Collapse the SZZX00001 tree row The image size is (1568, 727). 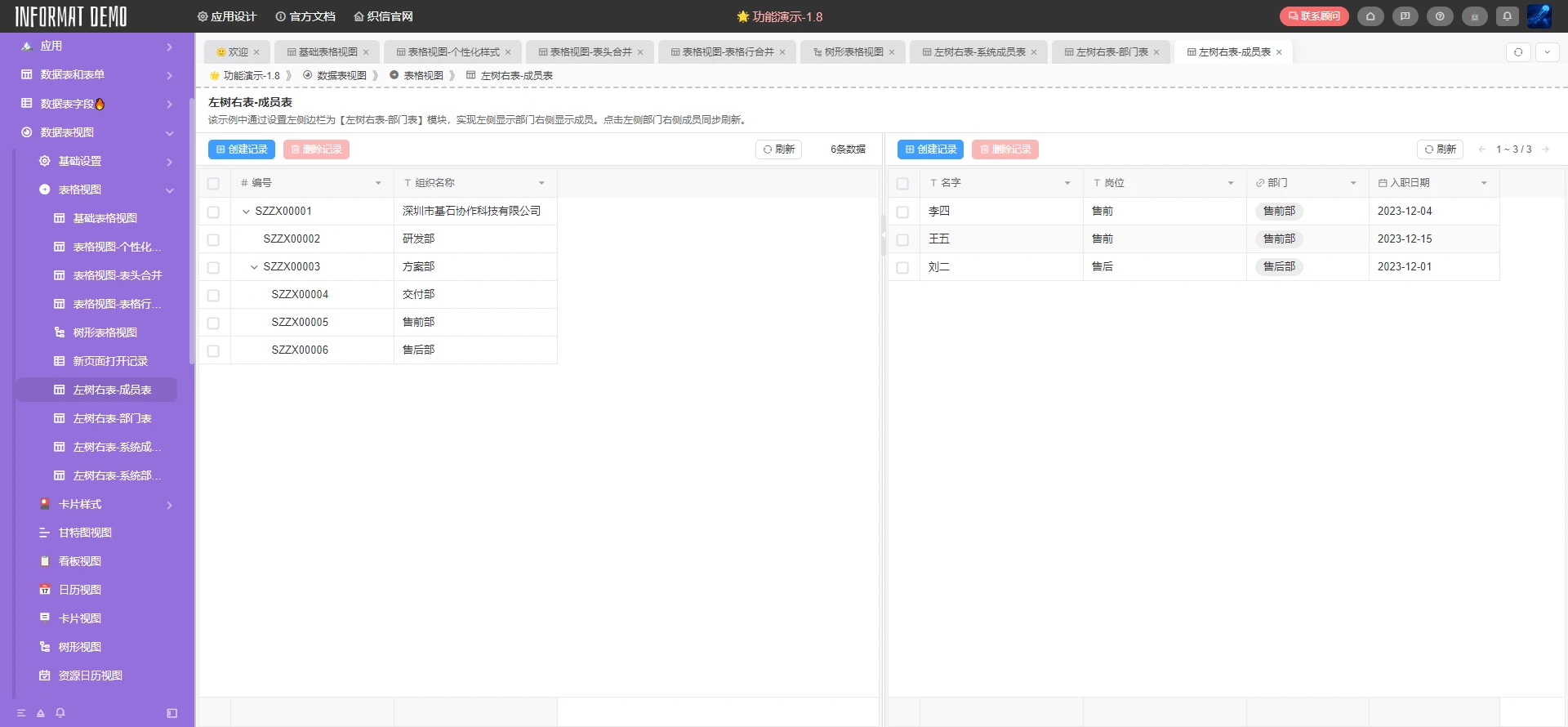coord(246,212)
